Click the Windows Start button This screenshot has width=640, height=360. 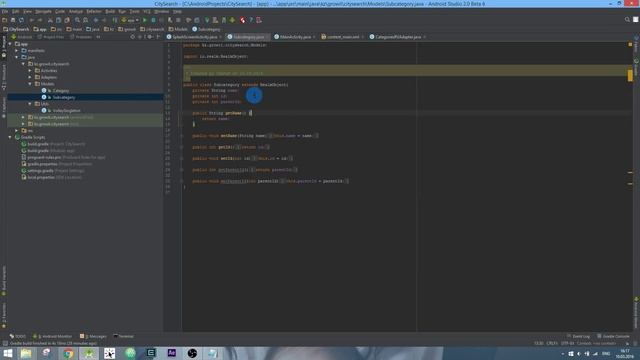coord(8,353)
